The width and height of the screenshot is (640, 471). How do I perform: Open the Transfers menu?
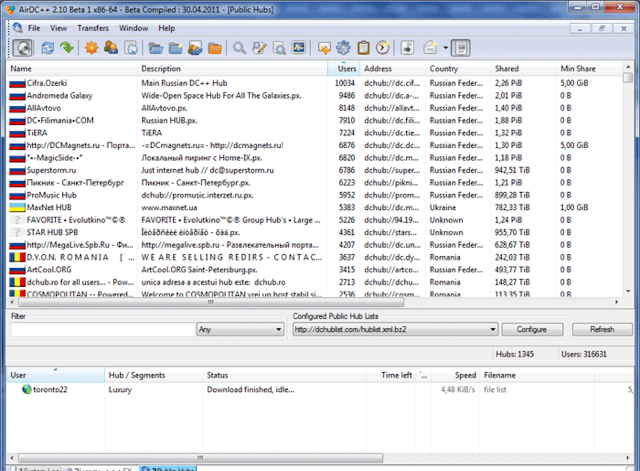pyautogui.click(x=93, y=28)
